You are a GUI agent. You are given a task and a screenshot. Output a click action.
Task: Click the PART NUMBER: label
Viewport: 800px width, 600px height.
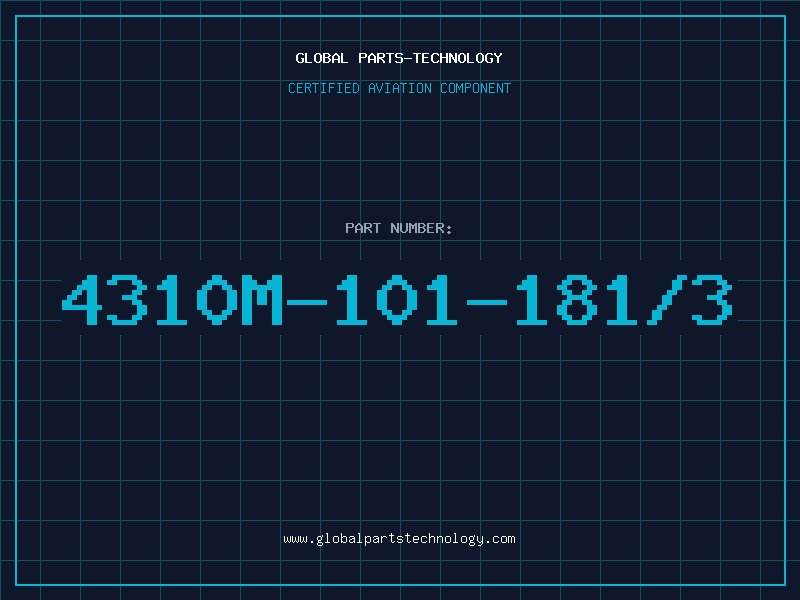[x=399, y=228]
